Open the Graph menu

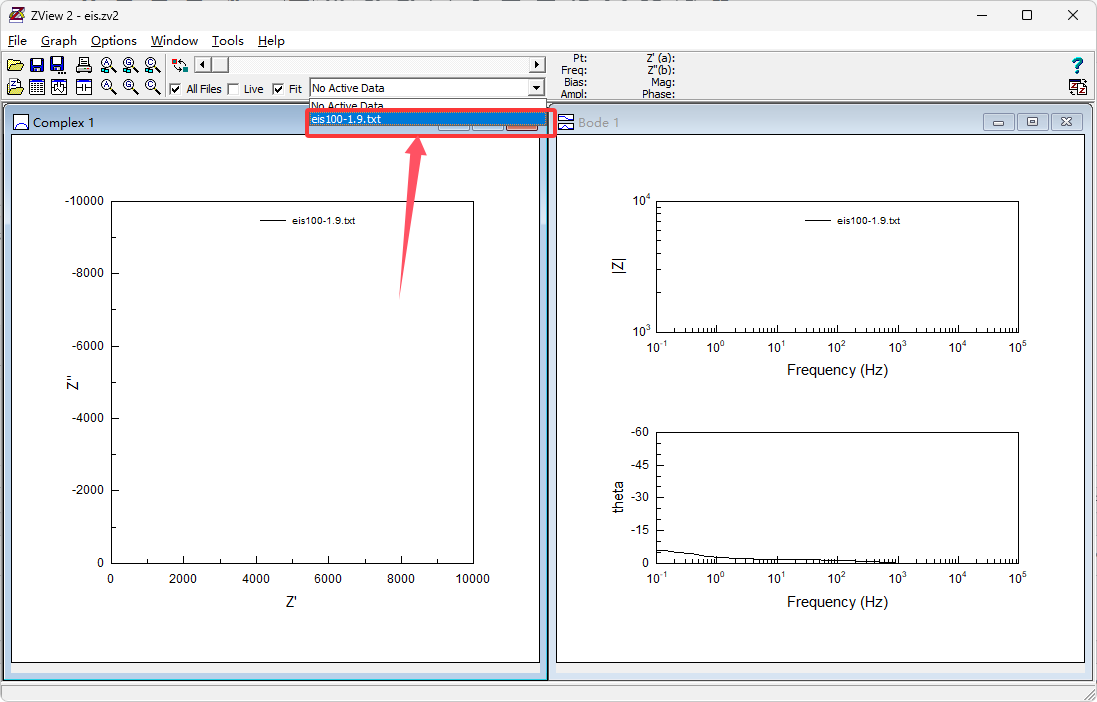tap(59, 41)
